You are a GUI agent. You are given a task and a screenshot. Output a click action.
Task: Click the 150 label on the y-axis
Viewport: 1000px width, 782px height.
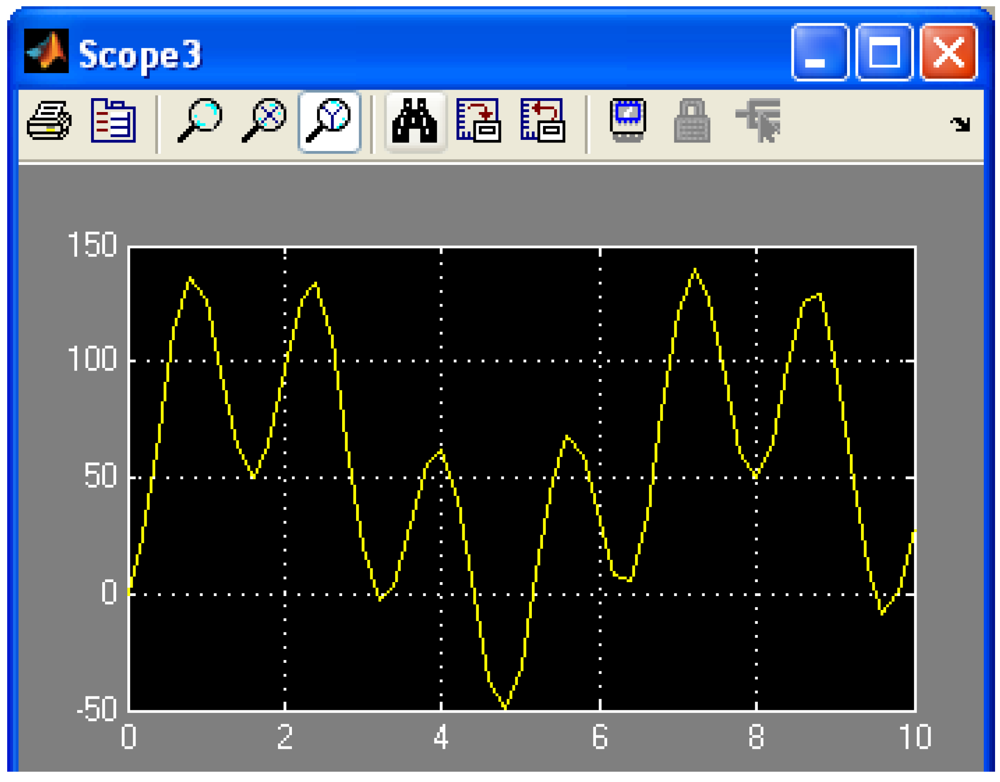[x=93, y=245]
